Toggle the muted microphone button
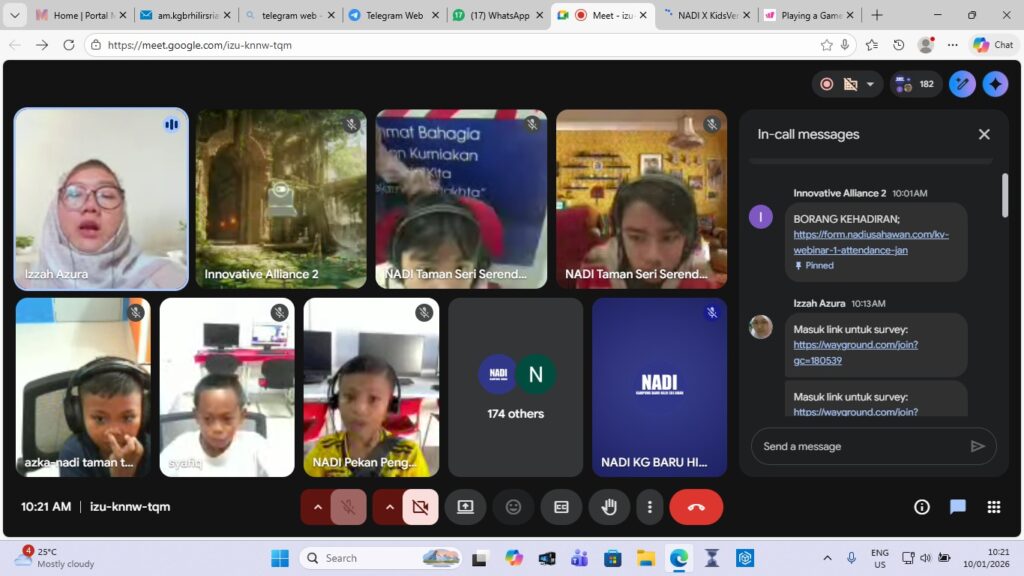Screen dimensions: 1024x576 (348, 507)
